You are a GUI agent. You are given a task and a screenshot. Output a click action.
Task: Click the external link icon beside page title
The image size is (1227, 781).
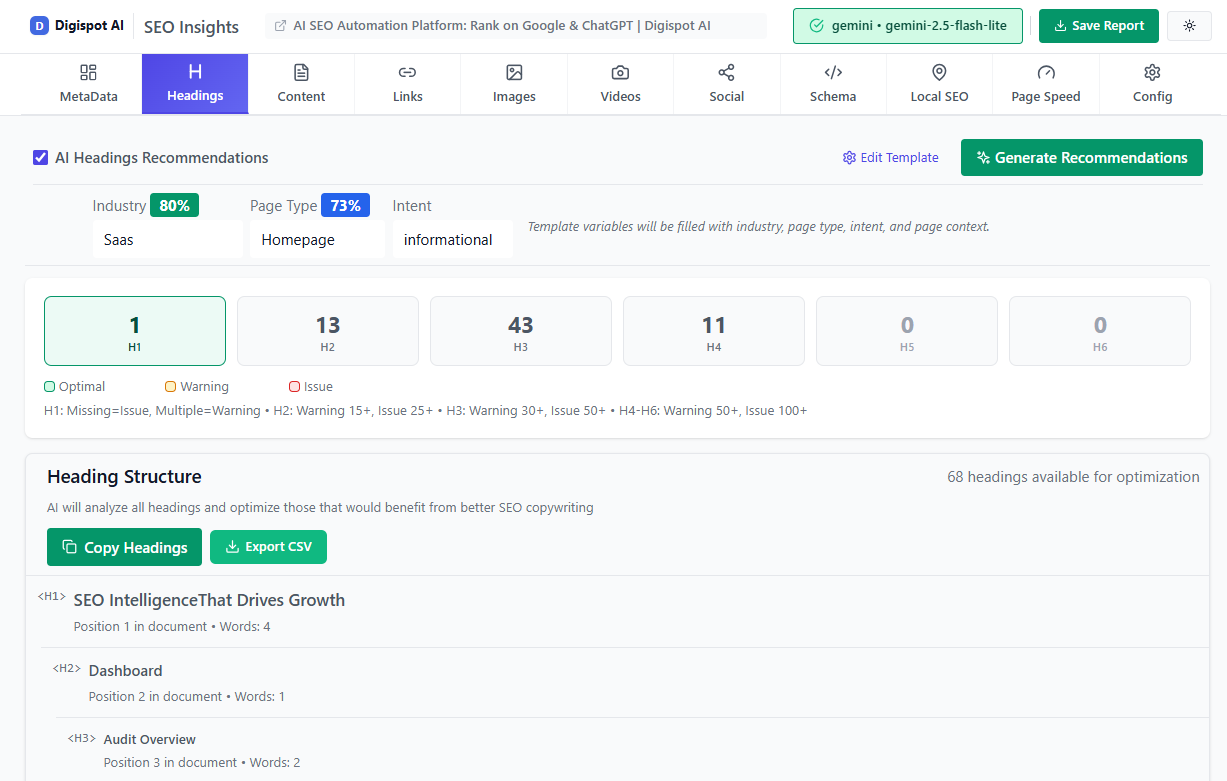tap(280, 26)
